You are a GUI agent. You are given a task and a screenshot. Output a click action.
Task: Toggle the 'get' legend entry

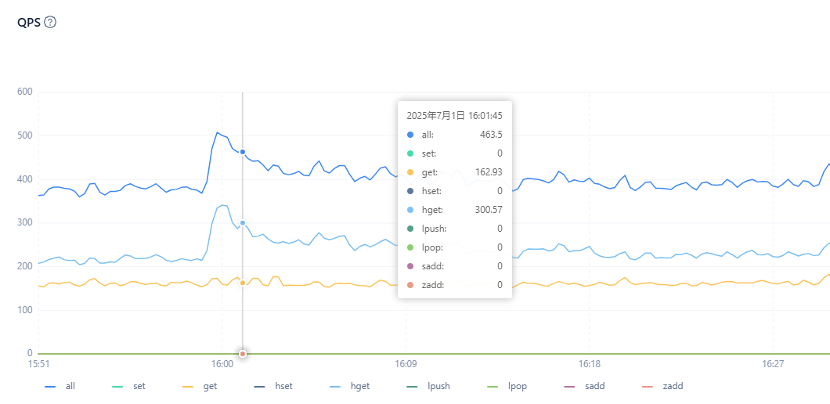200,385
